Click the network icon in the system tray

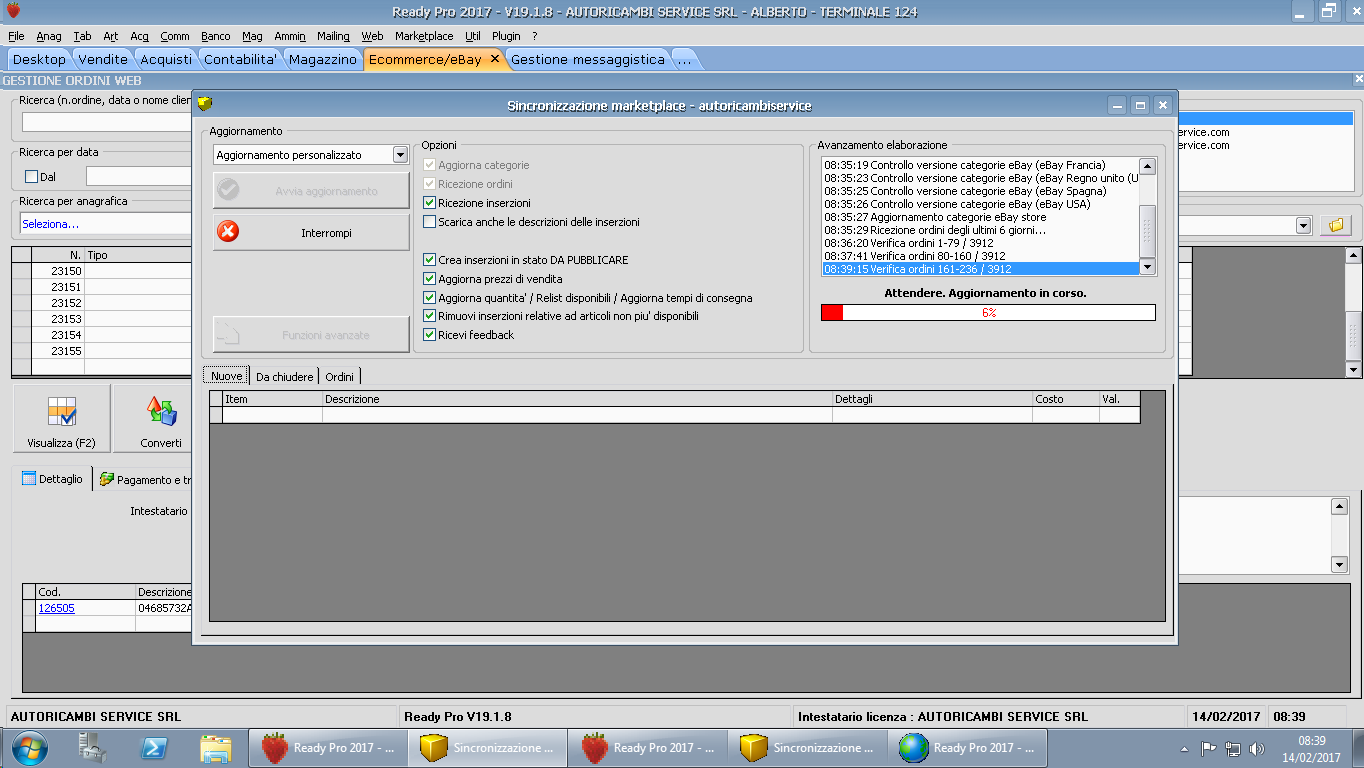pyautogui.click(x=1233, y=749)
